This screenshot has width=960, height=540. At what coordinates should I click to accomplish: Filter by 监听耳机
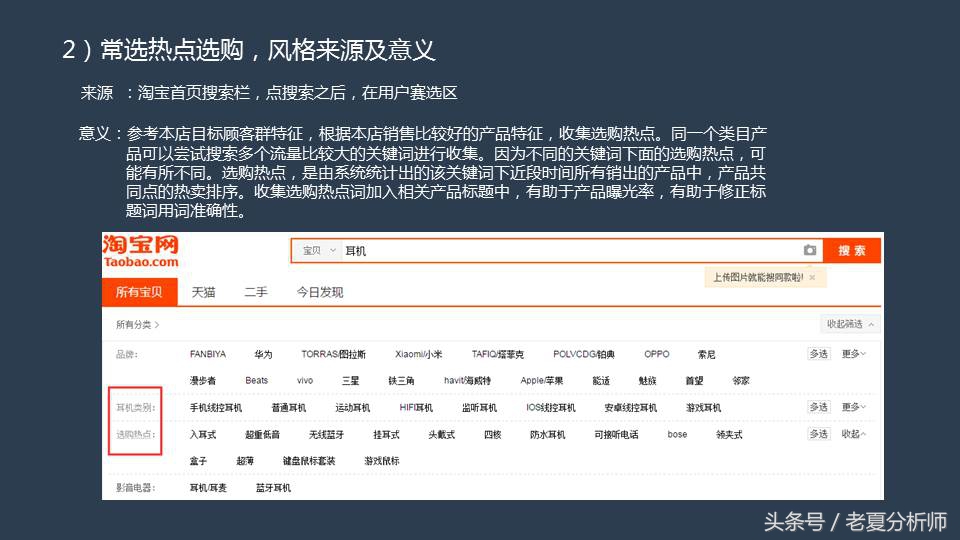point(479,408)
